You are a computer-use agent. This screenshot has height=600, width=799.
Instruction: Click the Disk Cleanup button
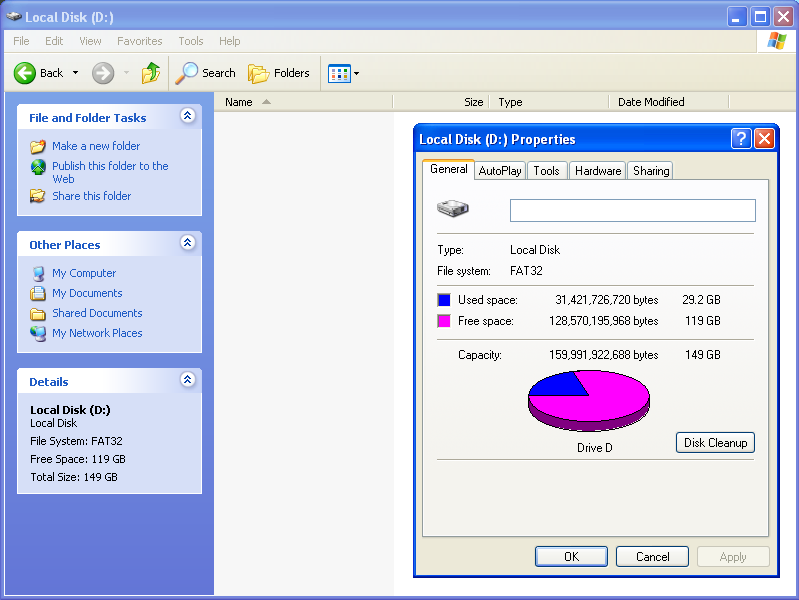(x=715, y=443)
